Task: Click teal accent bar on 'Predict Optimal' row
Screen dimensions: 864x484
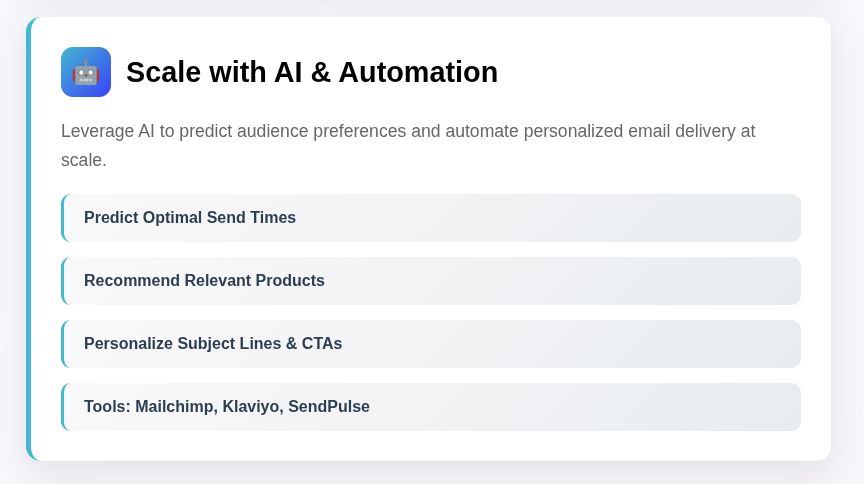Action: pos(63,218)
